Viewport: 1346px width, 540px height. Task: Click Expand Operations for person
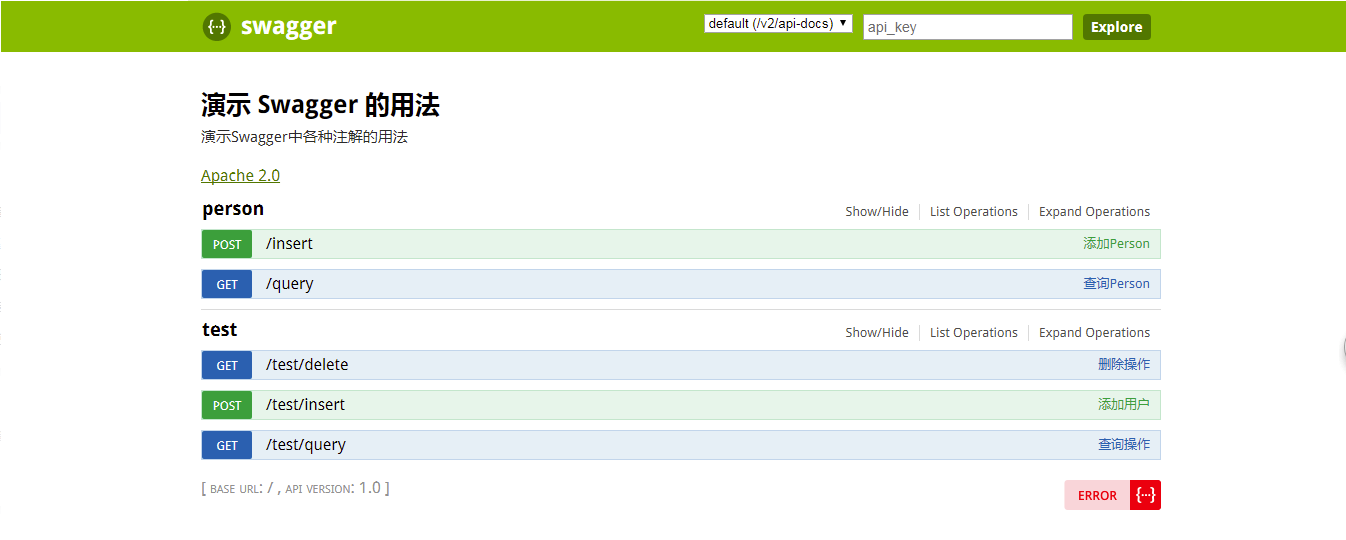[x=1094, y=211]
